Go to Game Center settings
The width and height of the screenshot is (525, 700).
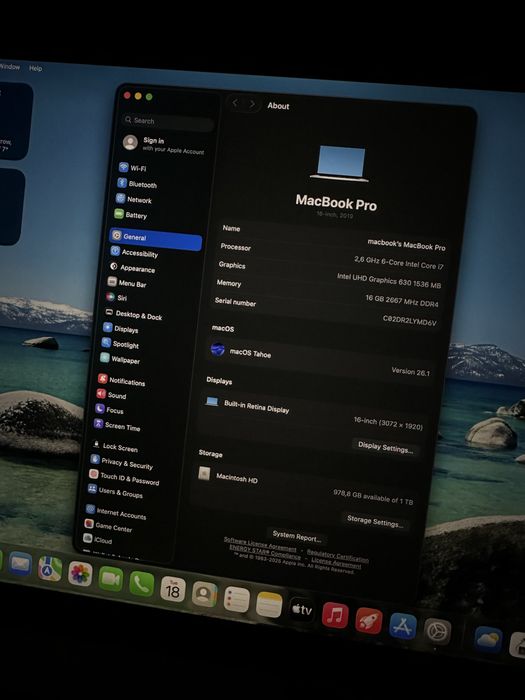[108, 526]
